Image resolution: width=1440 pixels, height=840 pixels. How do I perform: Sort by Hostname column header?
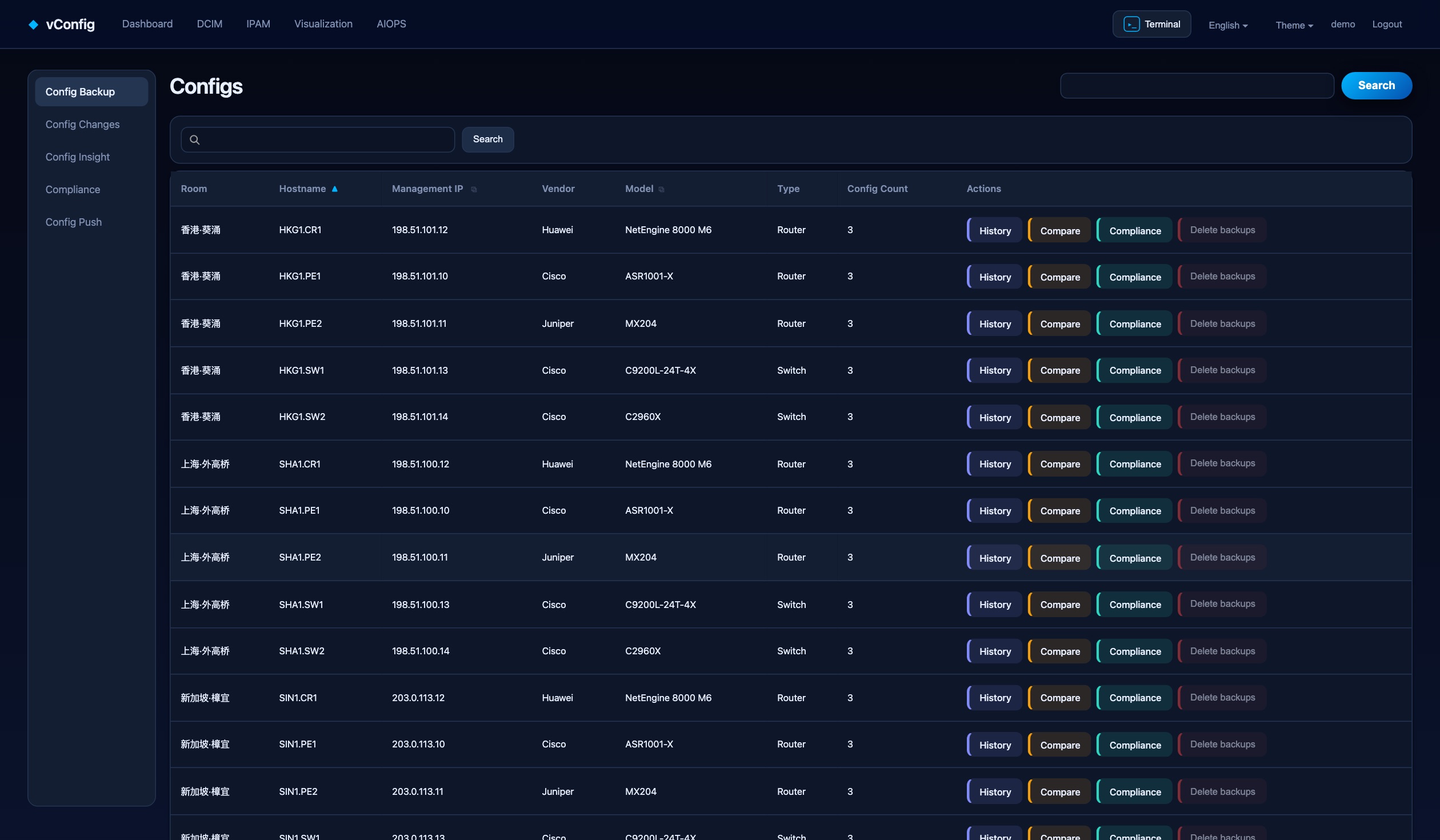pyautogui.click(x=302, y=189)
